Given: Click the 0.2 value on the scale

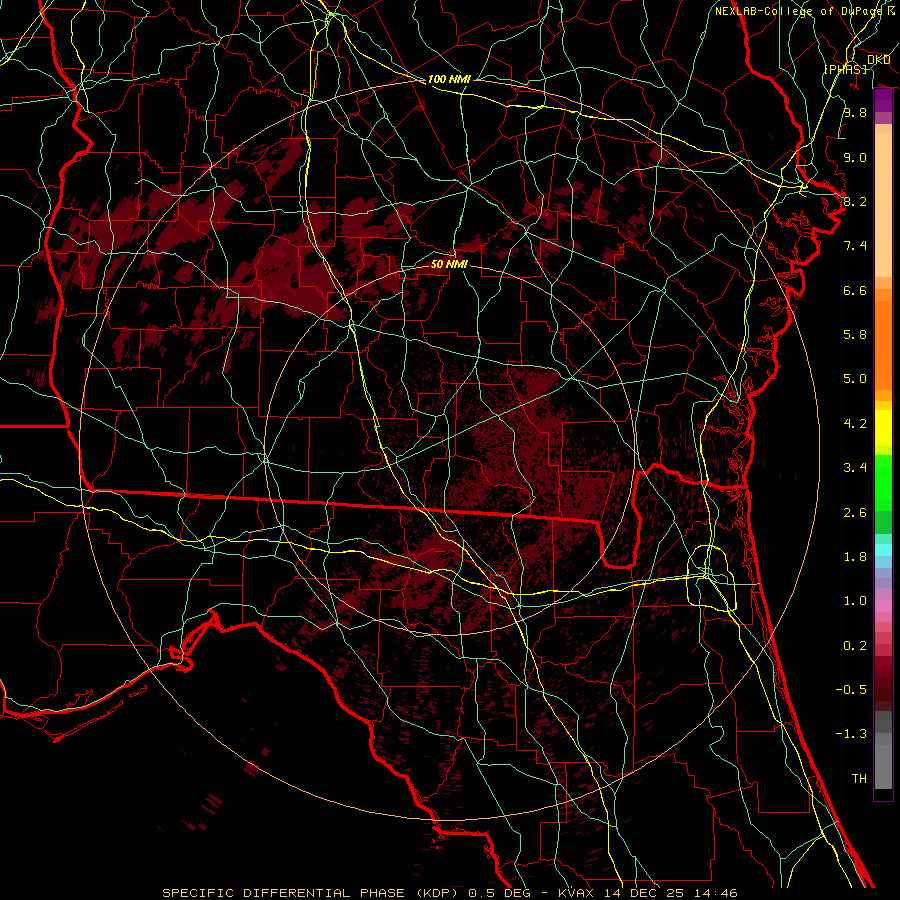Looking at the screenshot, I should pos(854,645).
